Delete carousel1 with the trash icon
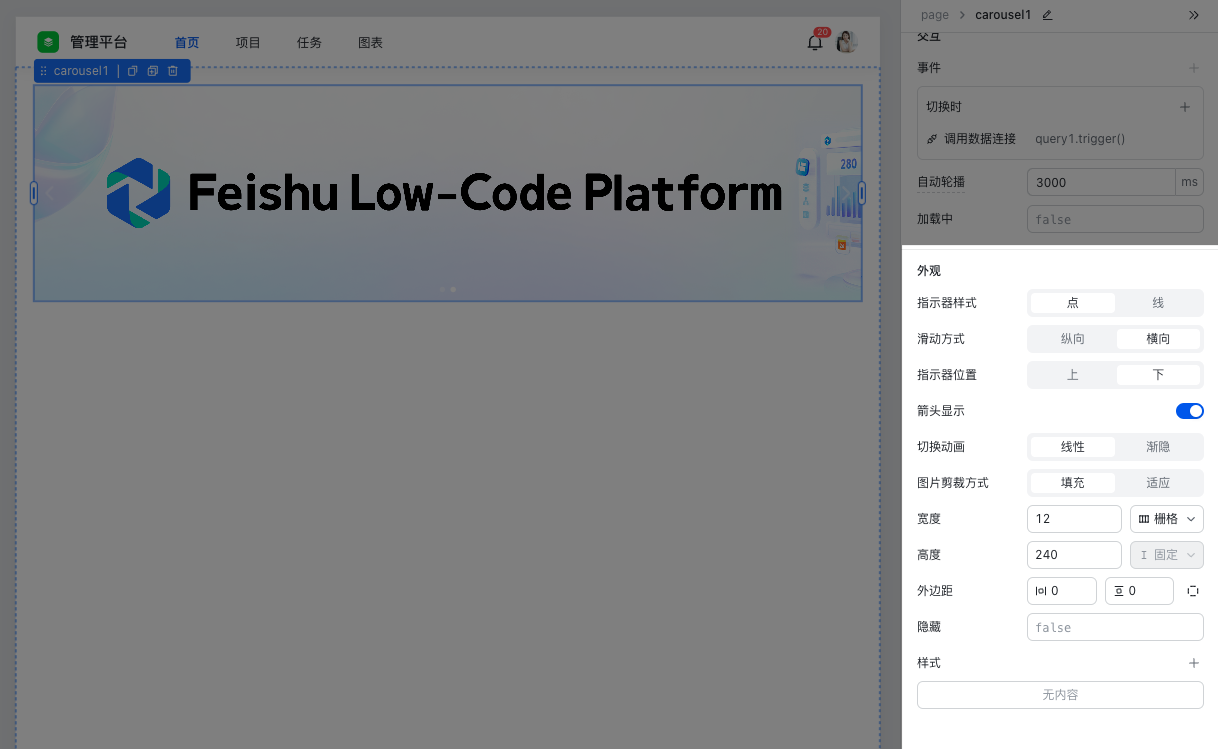Screen dimensions: 1218x749 (173, 71)
